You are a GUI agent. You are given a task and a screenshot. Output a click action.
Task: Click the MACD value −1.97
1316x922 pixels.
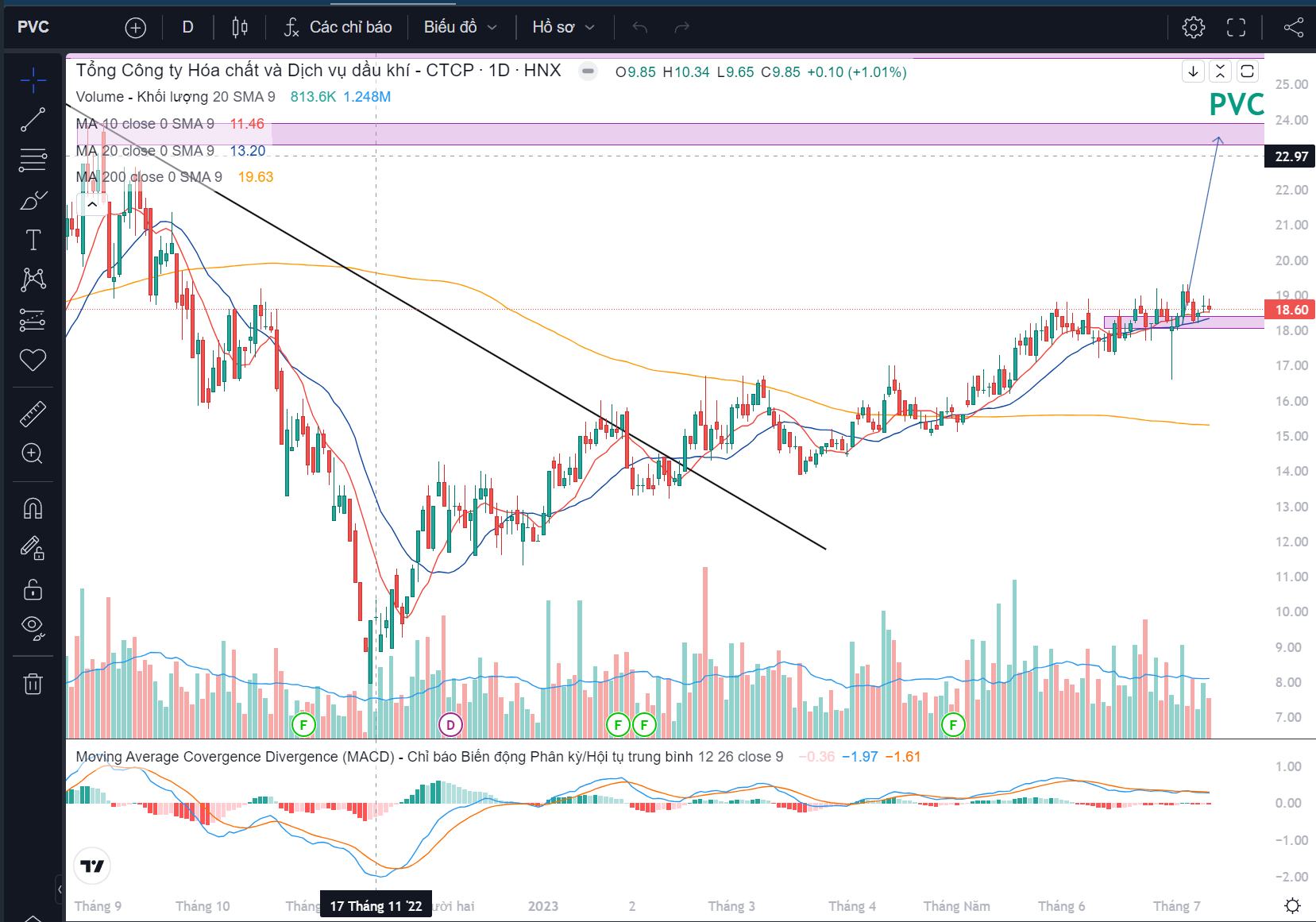pos(860,757)
